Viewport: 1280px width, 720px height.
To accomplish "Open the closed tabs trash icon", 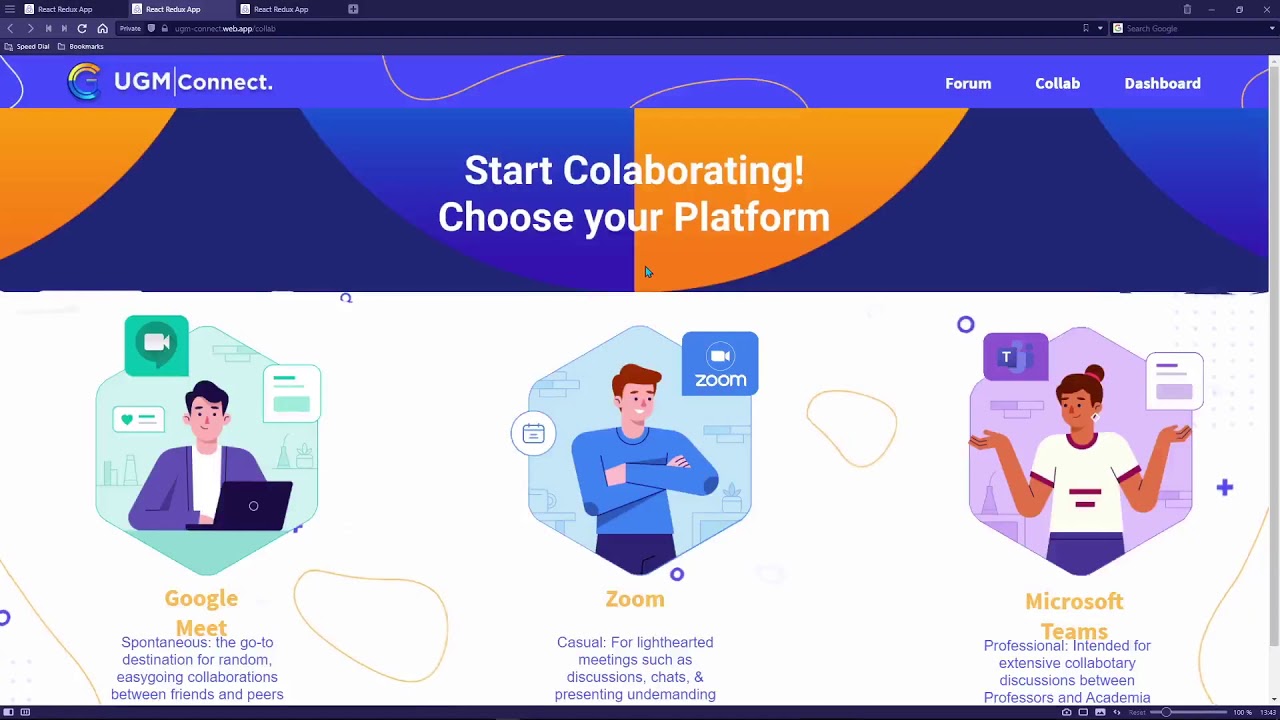I will [x=1187, y=9].
